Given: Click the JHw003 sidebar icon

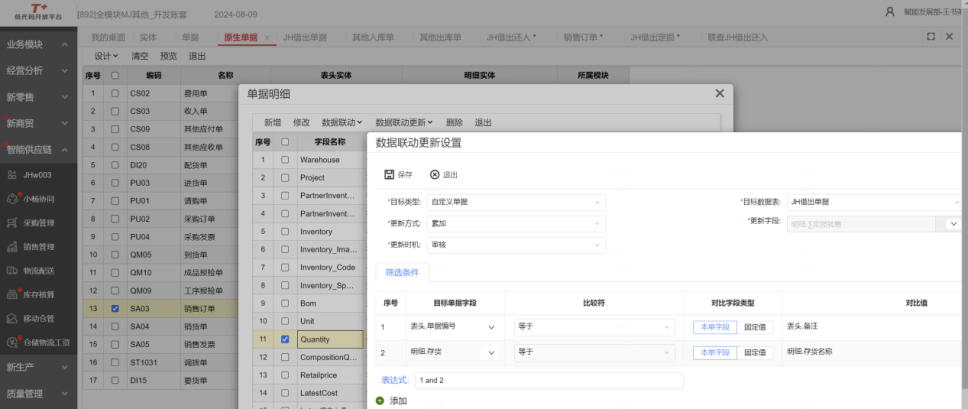Looking at the screenshot, I should (x=12, y=175).
